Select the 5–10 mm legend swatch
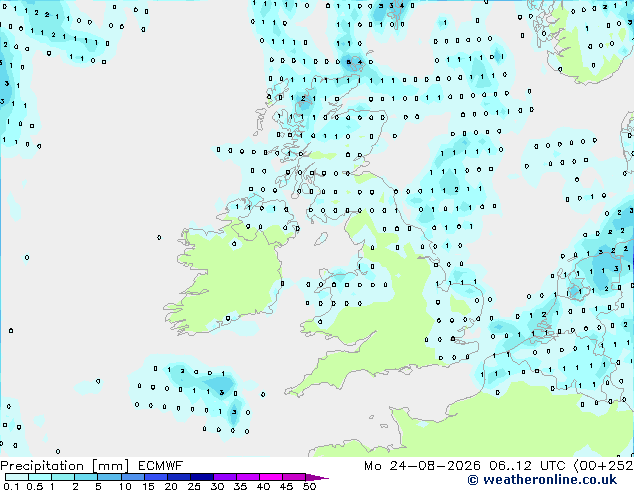Image resolution: width=634 pixels, height=490 pixels. [109, 477]
